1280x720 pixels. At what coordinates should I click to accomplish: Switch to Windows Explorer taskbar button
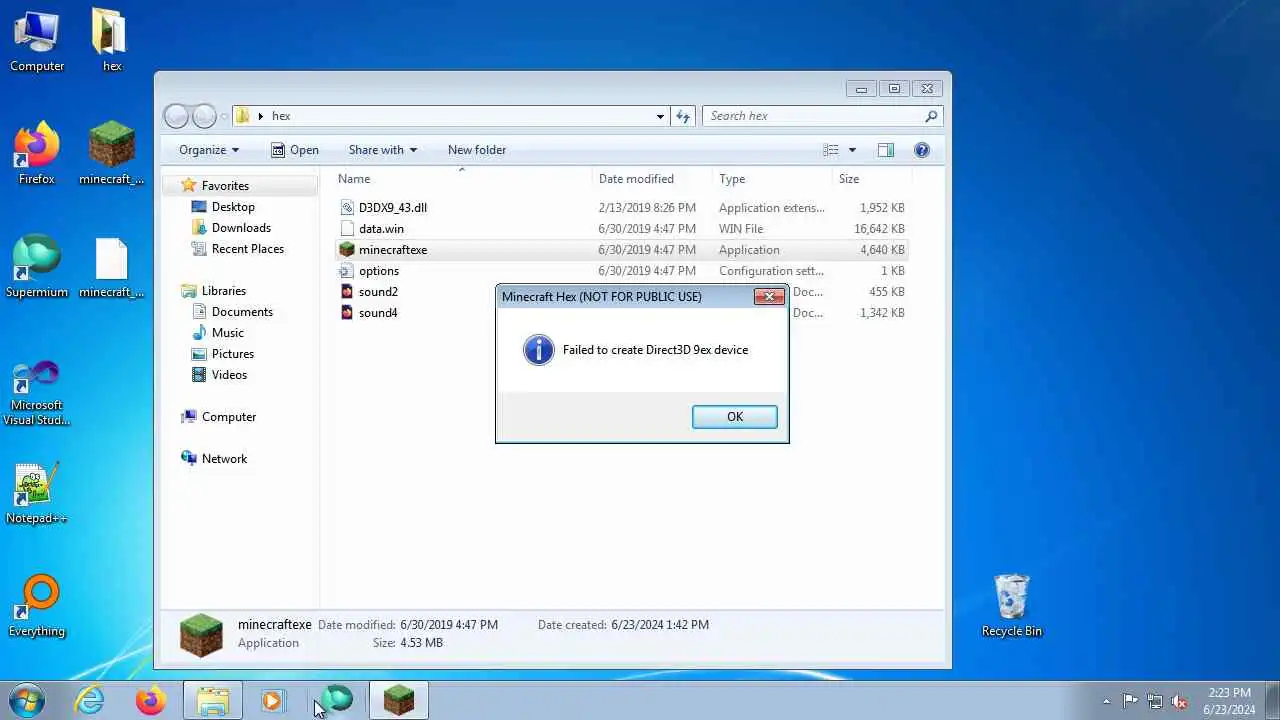pyautogui.click(x=212, y=700)
